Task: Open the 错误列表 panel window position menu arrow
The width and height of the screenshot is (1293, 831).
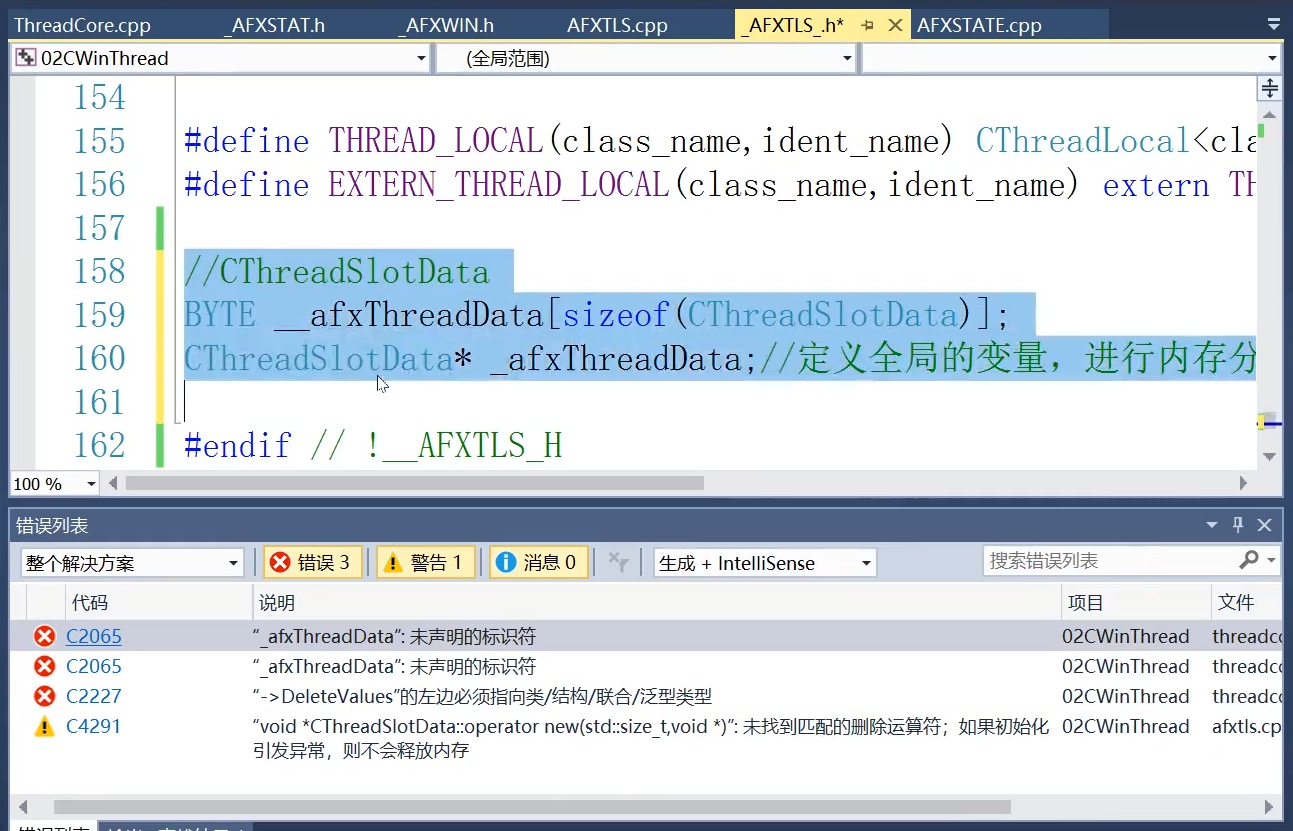Action: [1212, 525]
